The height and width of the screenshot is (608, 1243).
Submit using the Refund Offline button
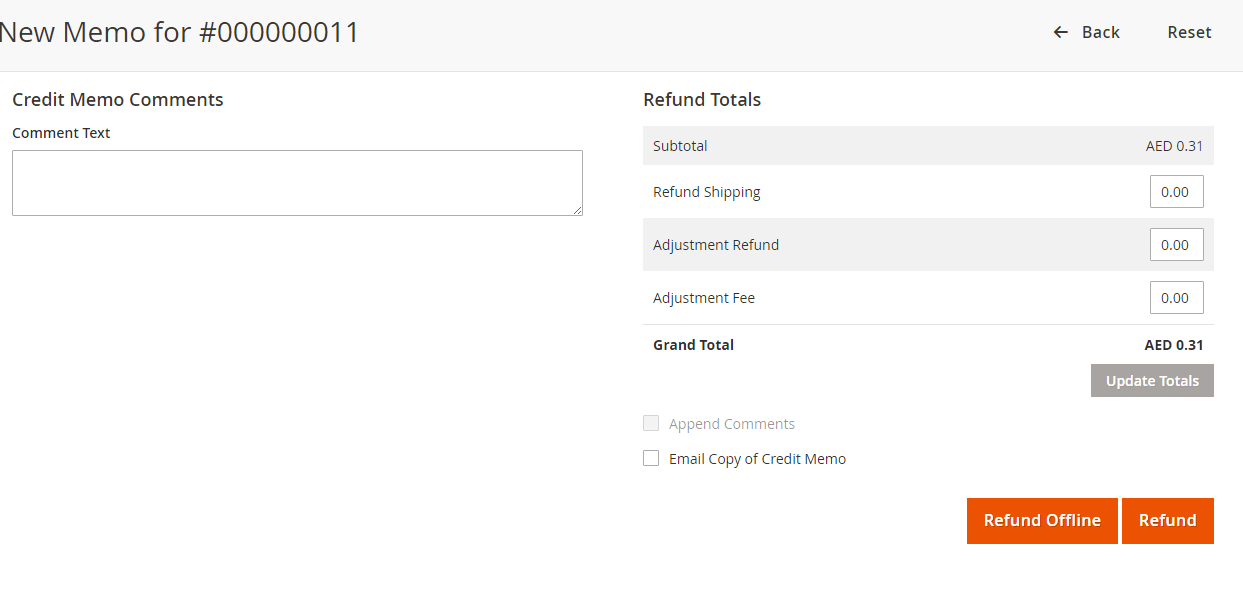[1041, 521]
